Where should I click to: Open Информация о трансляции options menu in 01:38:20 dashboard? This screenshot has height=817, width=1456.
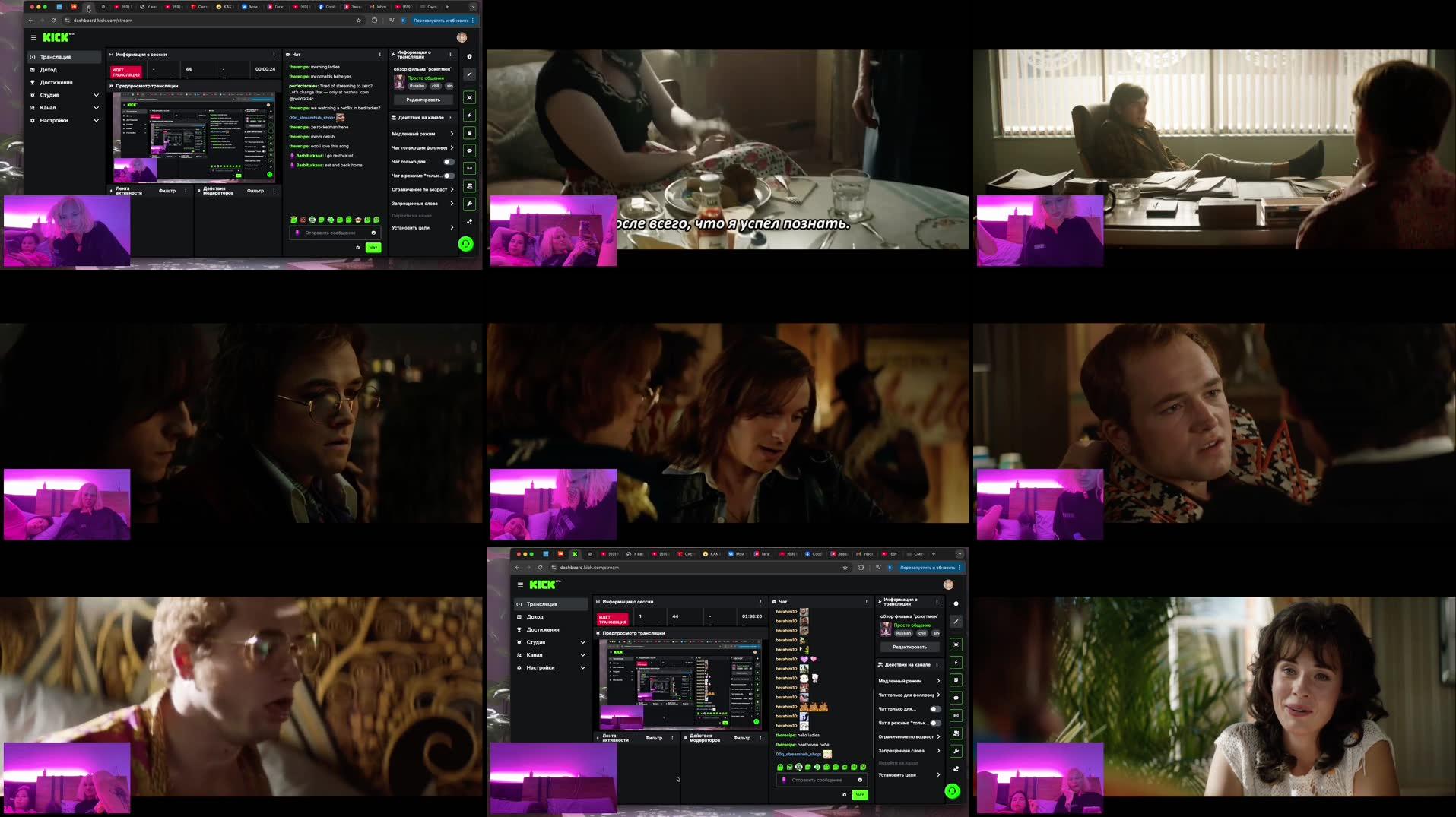pos(937,602)
